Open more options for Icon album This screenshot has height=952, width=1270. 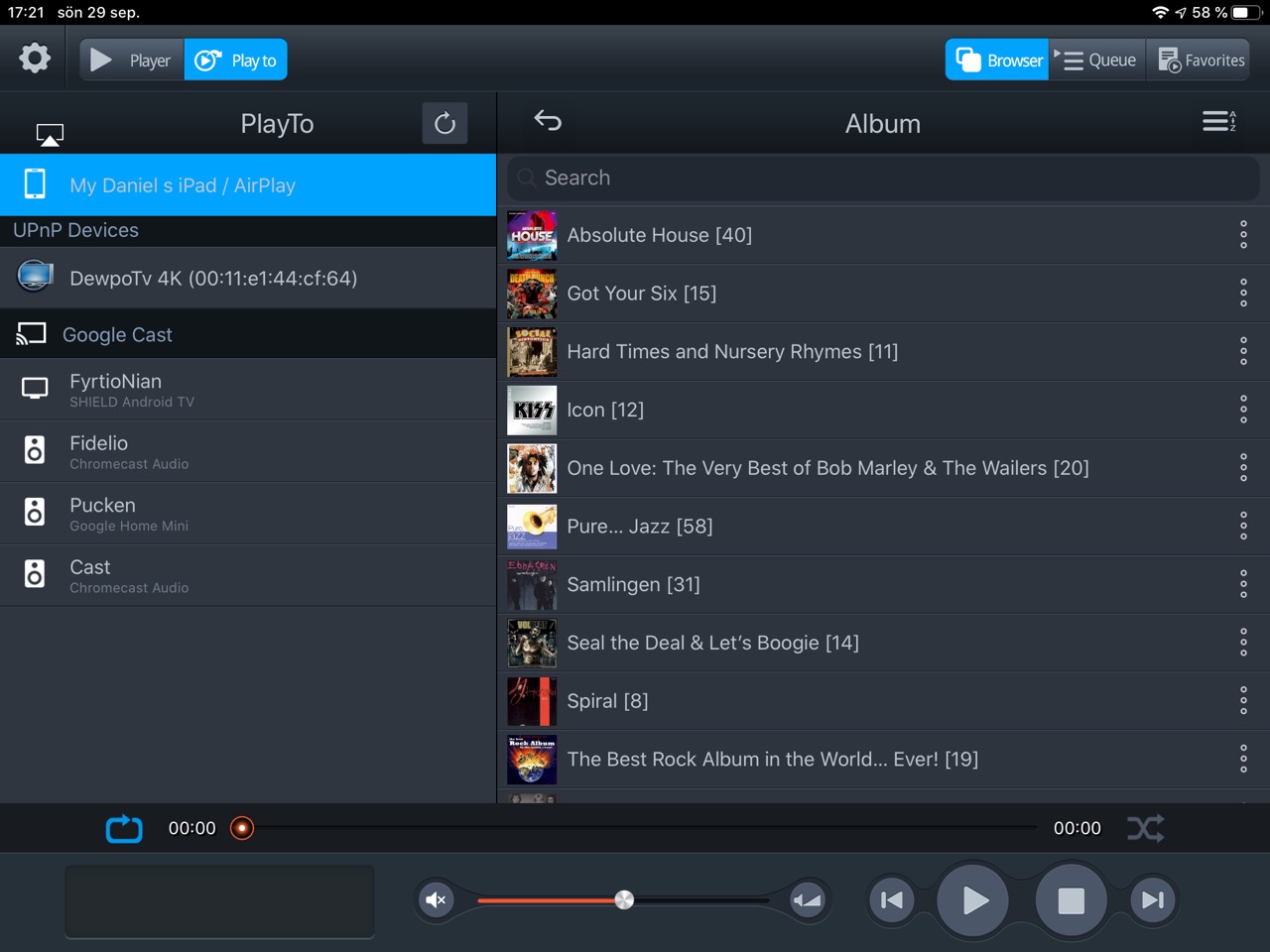[1243, 410]
